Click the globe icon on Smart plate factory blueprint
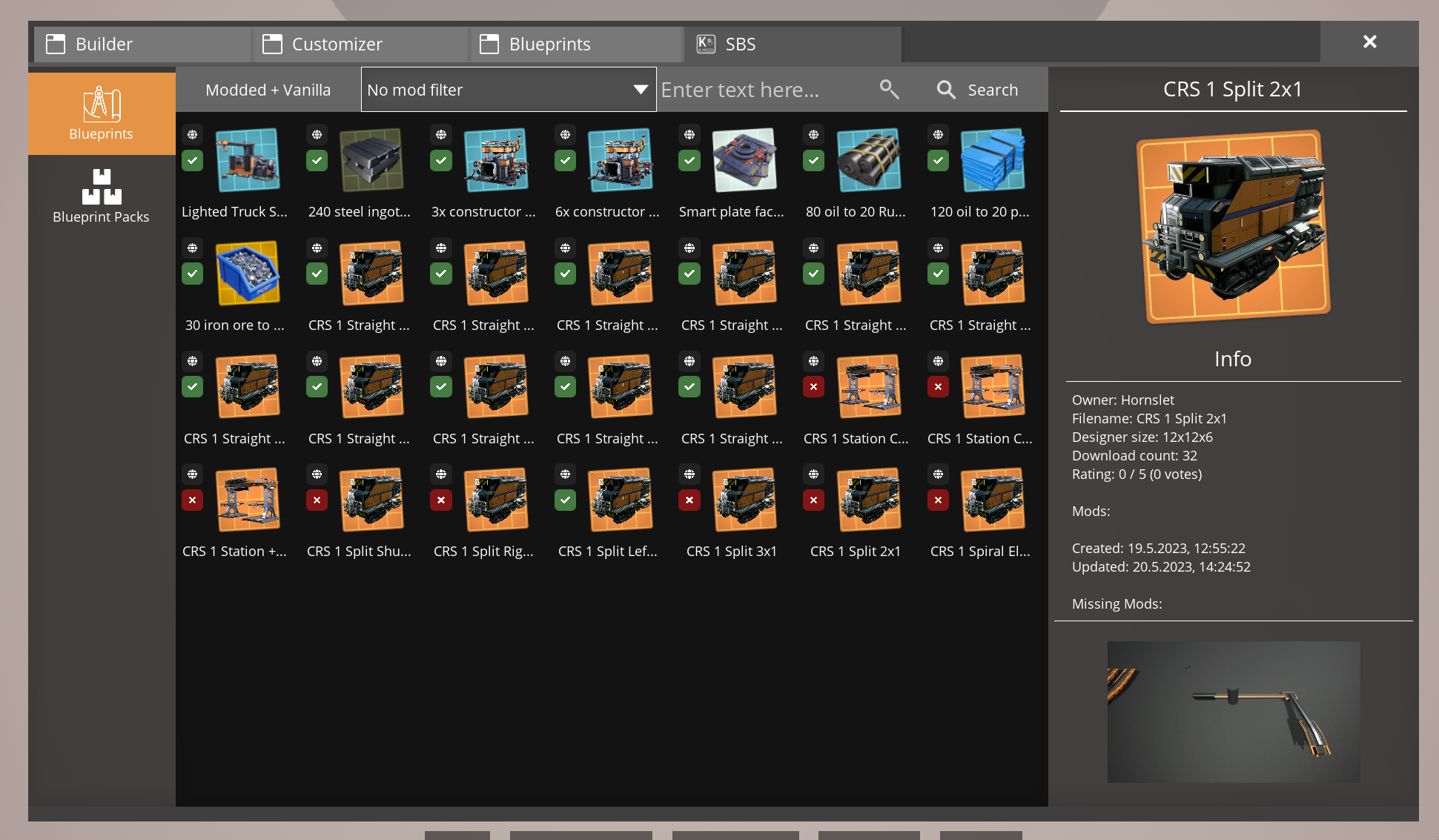The width and height of the screenshot is (1439, 840). pos(689,134)
